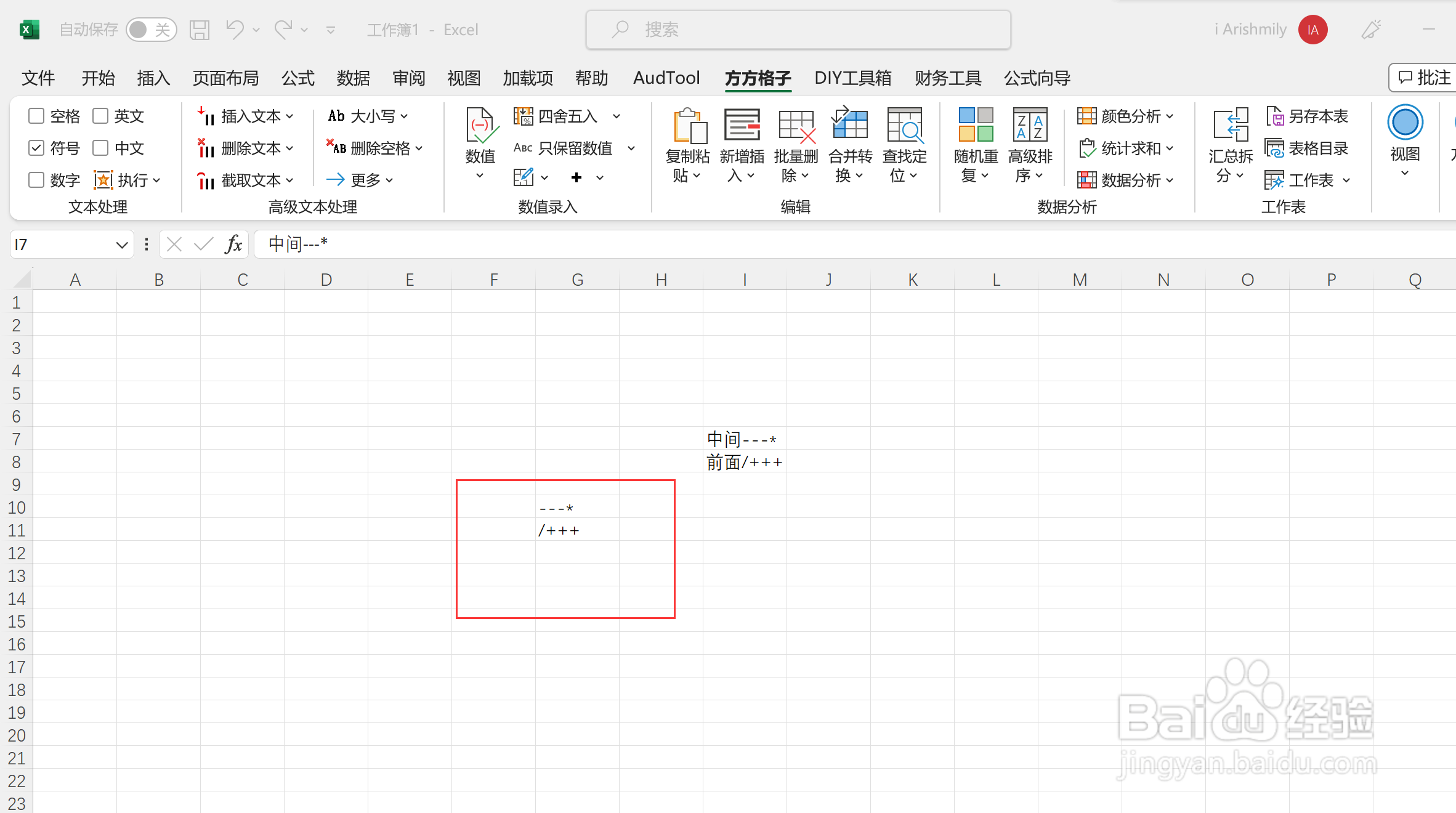Select row header 15

click(17, 621)
